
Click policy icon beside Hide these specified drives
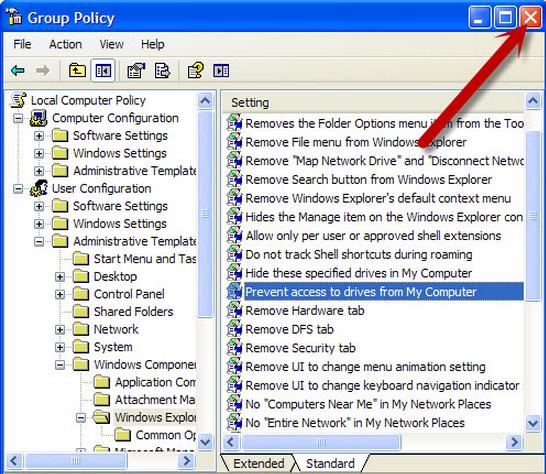(x=235, y=273)
